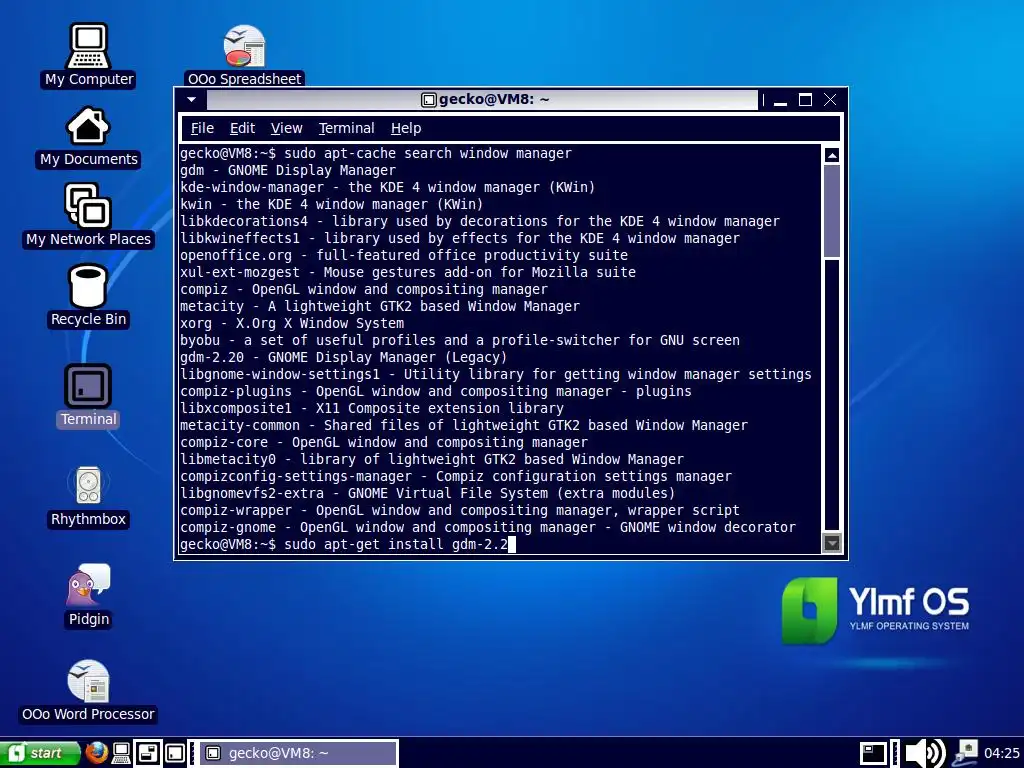This screenshot has width=1024, height=768.
Task: Click the 'metacity - A lightweight GTK2' line
Action: pyautogui.click(x=379, y=306)
